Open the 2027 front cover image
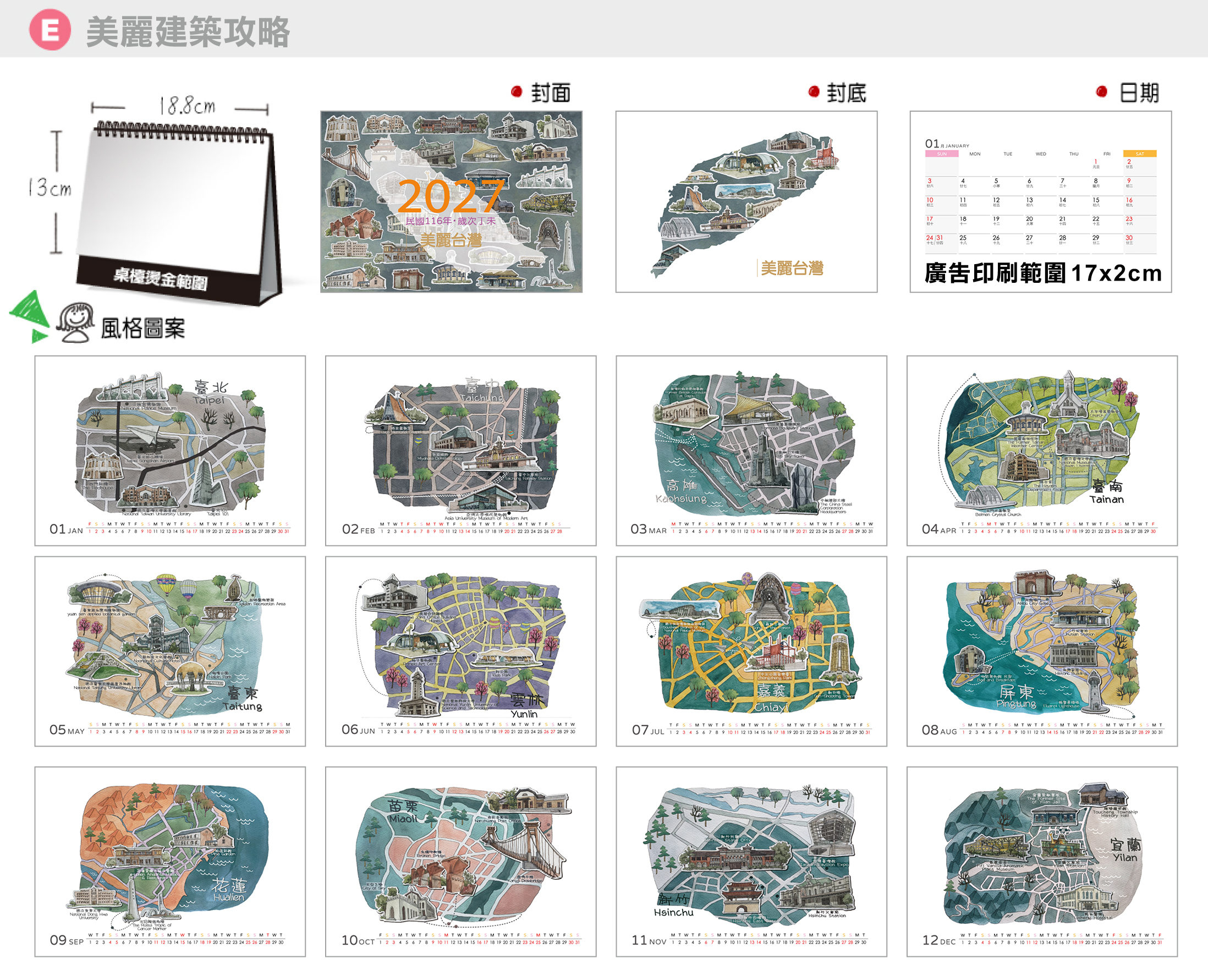 point(452,201)
